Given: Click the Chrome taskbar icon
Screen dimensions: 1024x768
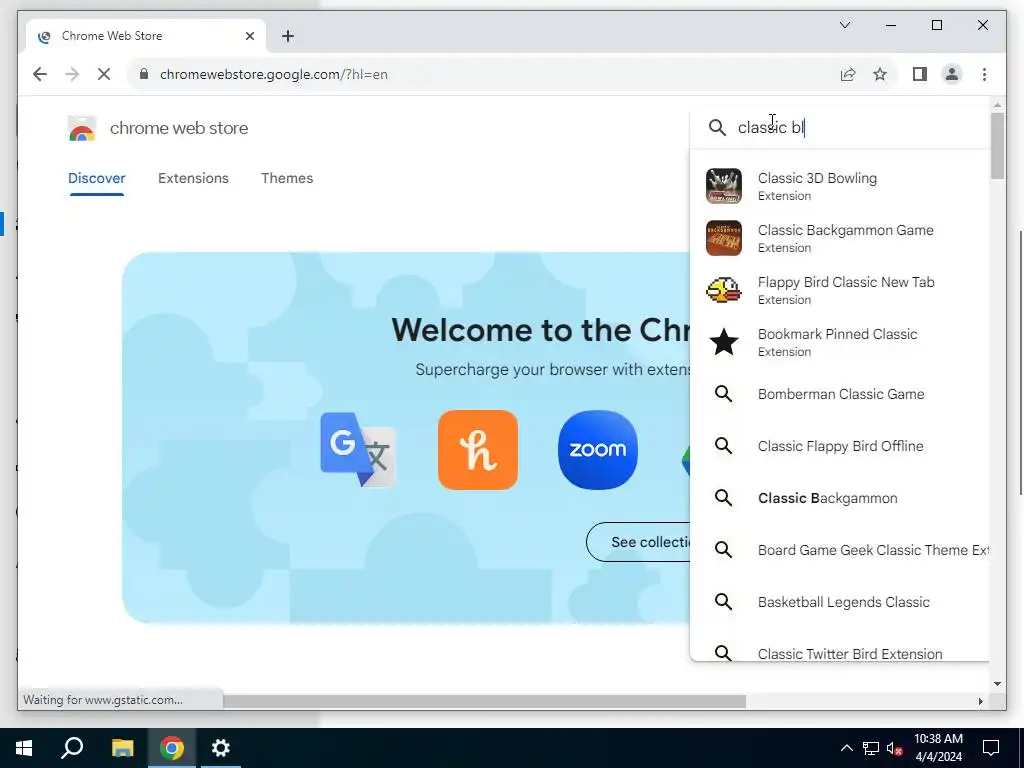Looking at the screenshot, I should click(172, 748).
